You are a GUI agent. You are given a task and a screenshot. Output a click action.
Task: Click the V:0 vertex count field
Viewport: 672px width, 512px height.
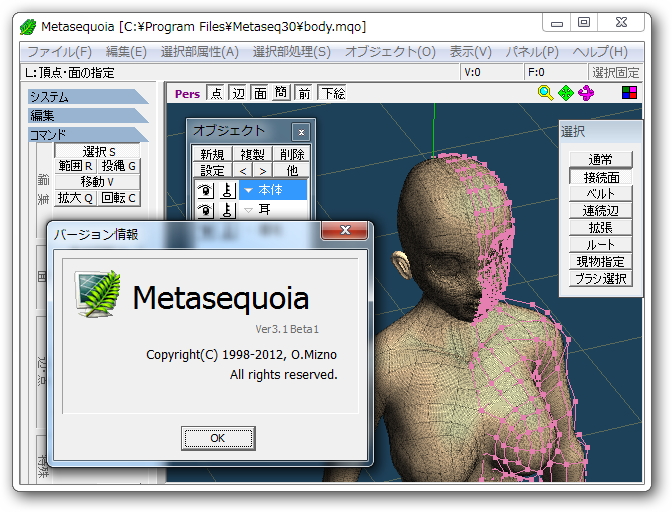click(x=491, y=72)
